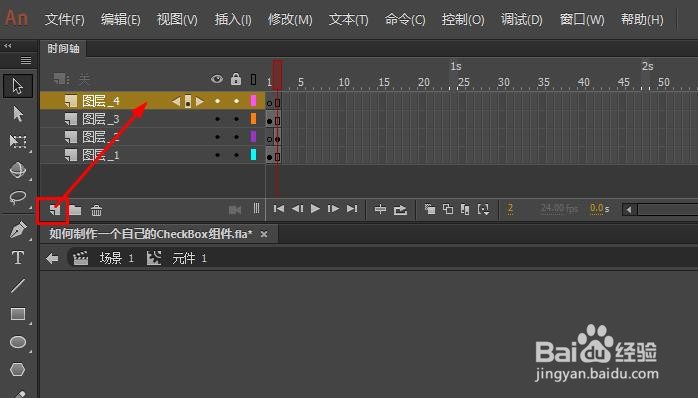The image size is (698, 398).
Task: Collapse the tools panel double-arrow
Action: (8, 45)
